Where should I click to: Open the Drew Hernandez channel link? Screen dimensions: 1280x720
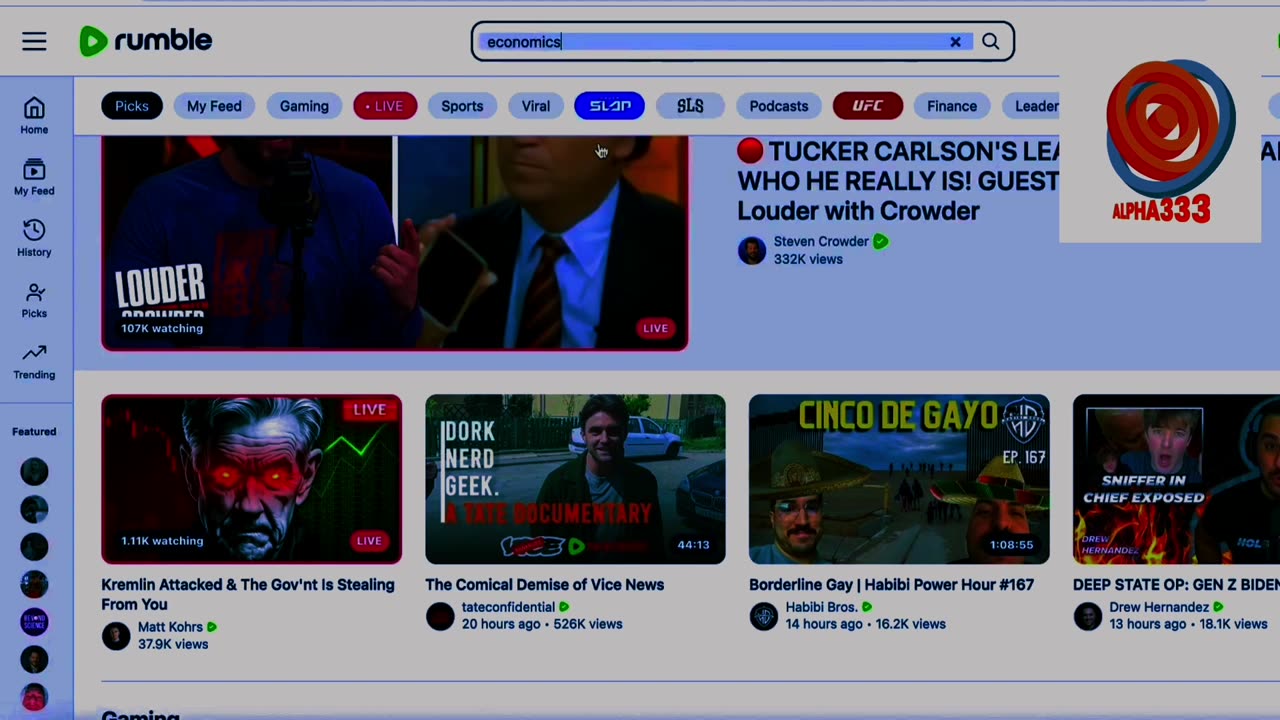point(1158,607)
